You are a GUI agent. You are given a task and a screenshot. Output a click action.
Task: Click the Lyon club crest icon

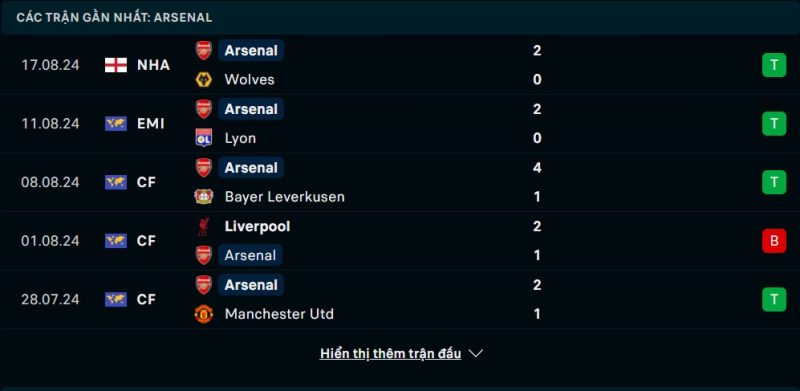click(x=204, y=138)
